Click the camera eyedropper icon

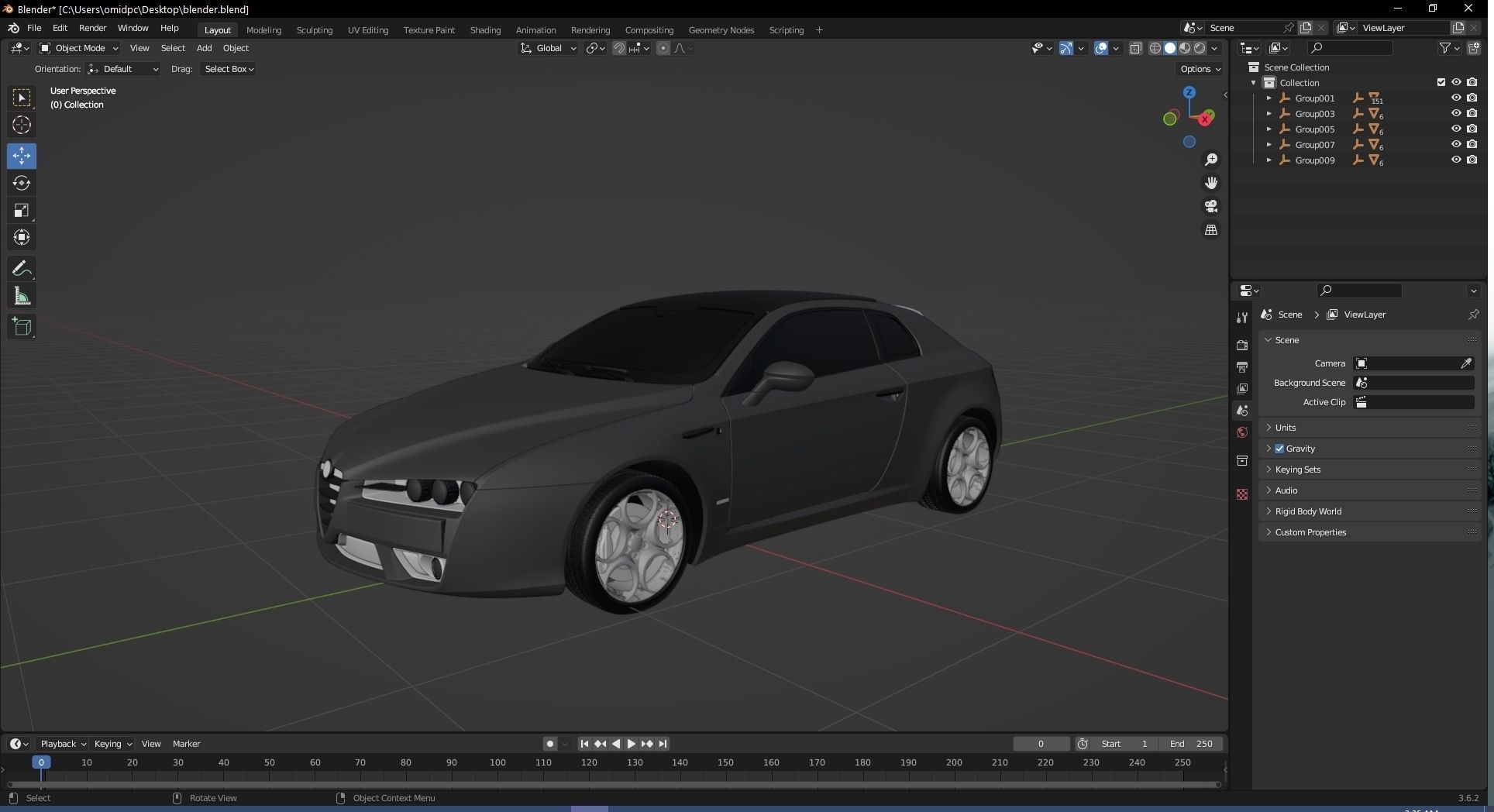(x=1466, y=363)
